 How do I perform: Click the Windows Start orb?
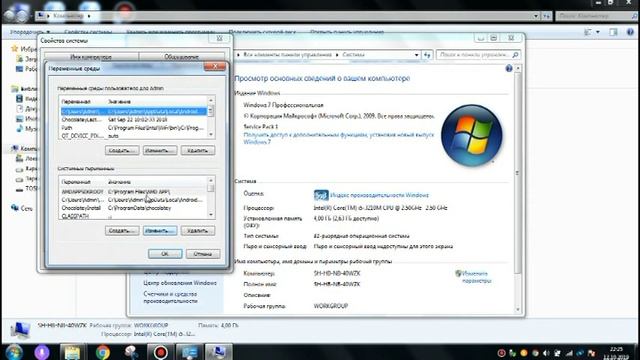13,352
